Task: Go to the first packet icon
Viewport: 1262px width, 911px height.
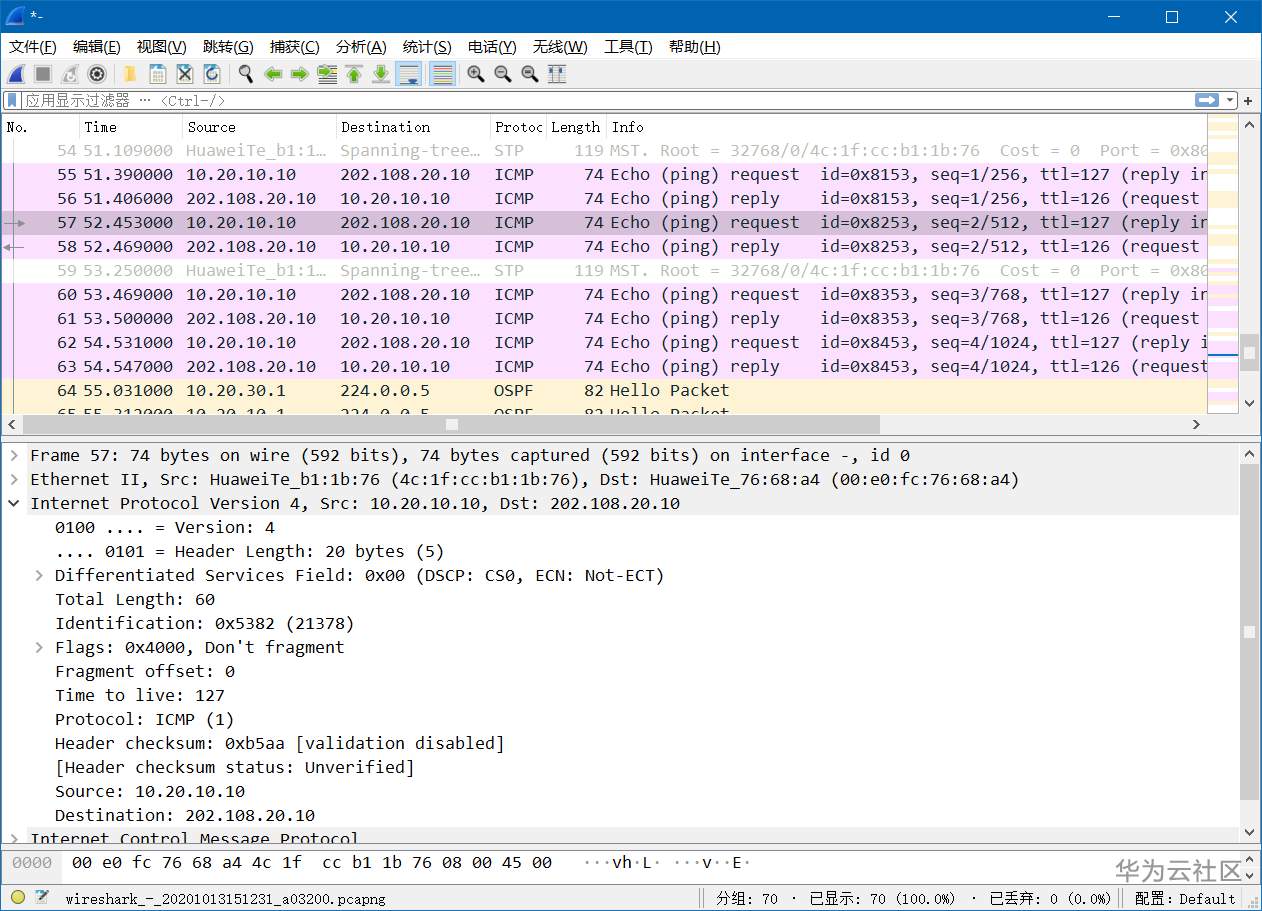Action: pos(354,74)
